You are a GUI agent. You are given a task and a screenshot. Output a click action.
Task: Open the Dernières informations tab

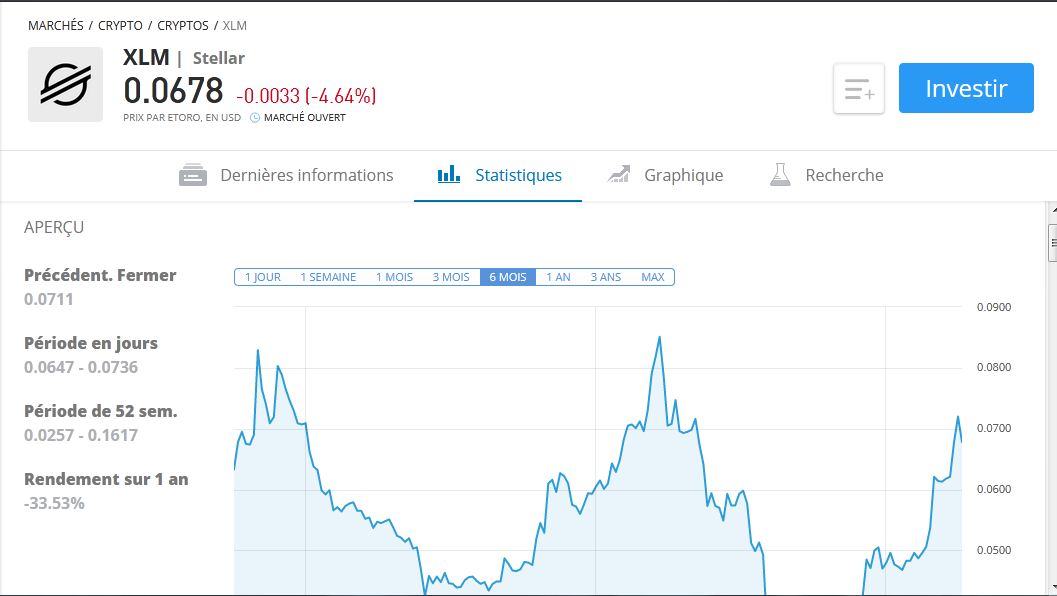(x=286, y=175)
